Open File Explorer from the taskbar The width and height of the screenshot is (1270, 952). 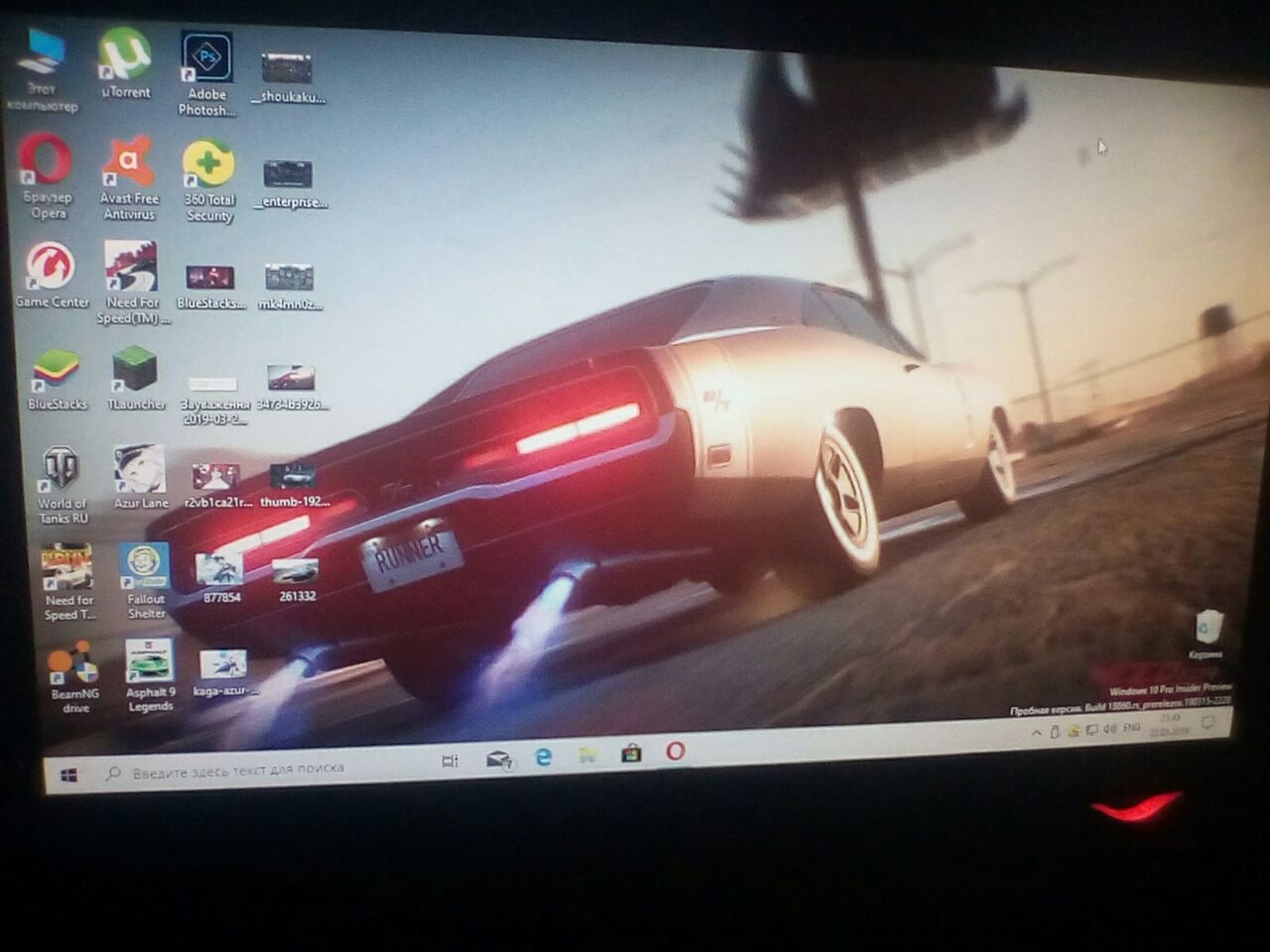pyautogui.click(x=588, y=755)
